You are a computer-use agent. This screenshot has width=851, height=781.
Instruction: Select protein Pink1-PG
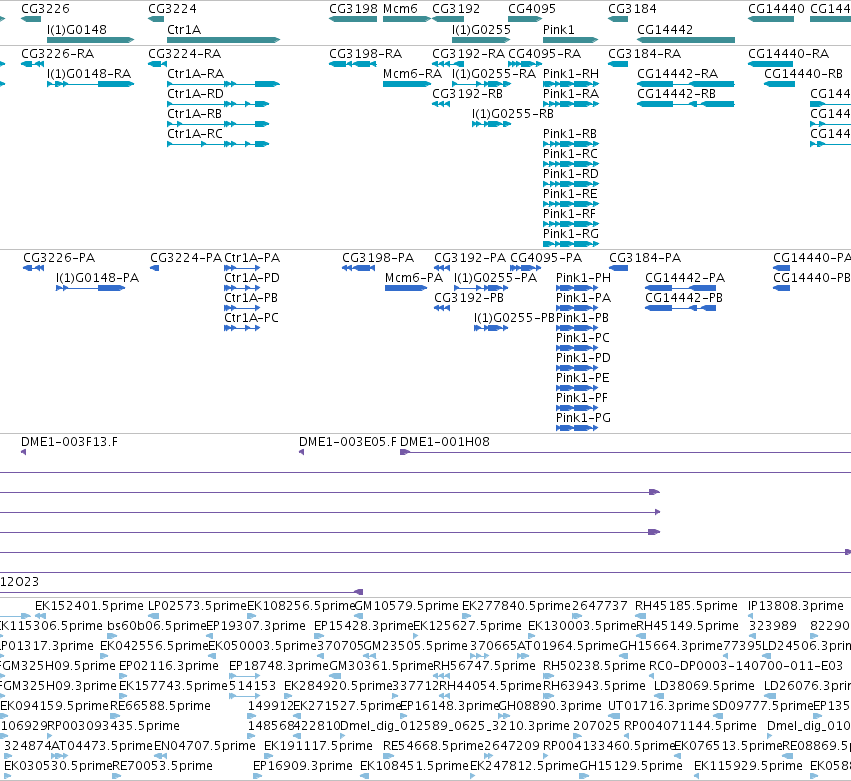tap(577, 428)
